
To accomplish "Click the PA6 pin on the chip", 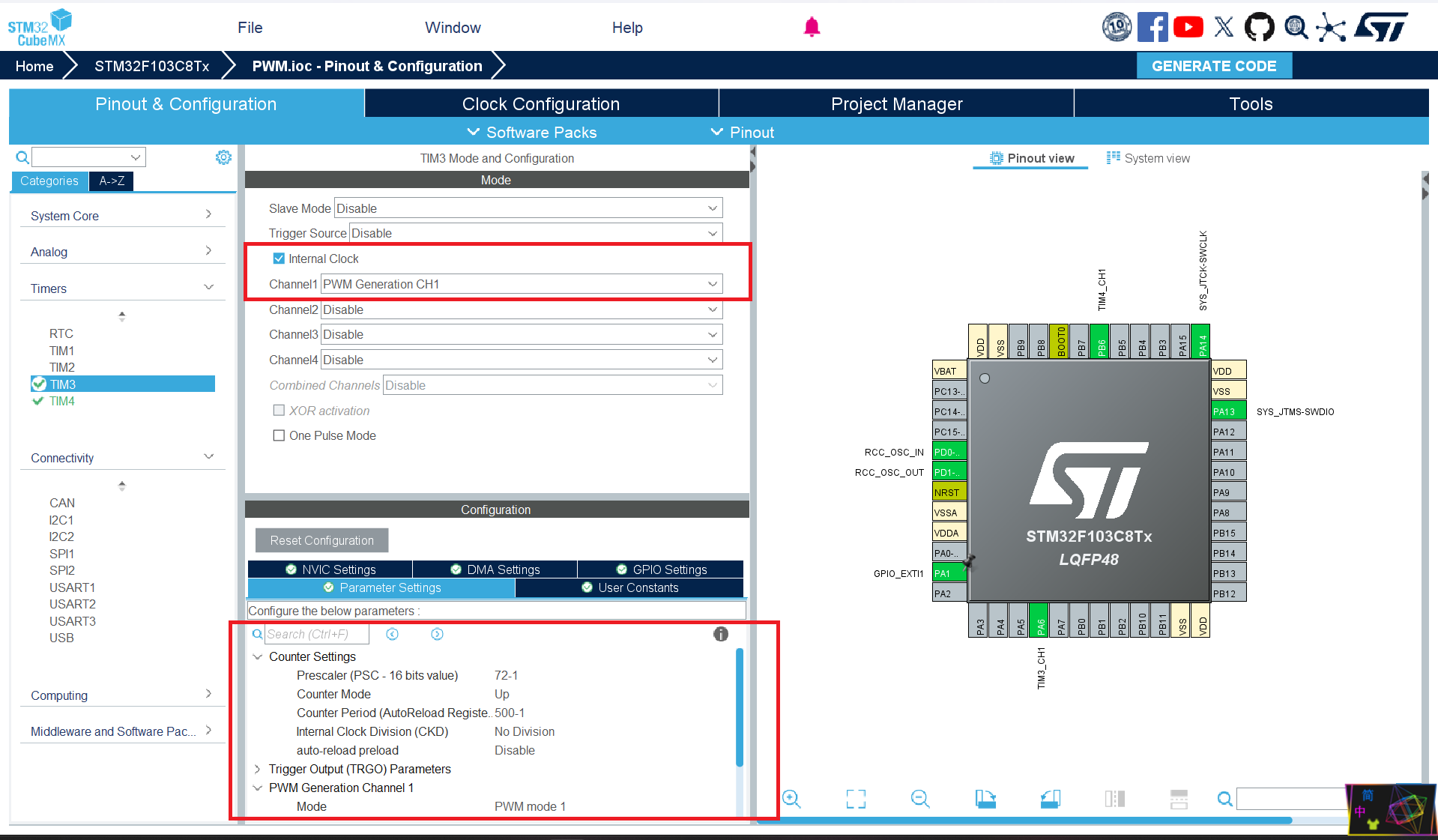I will pos(1039,620).
